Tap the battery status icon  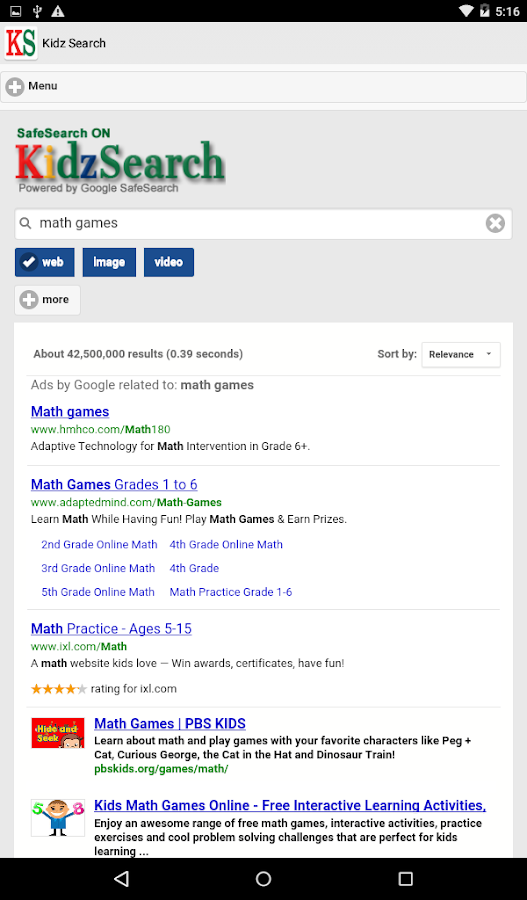(x=485, y=11)
